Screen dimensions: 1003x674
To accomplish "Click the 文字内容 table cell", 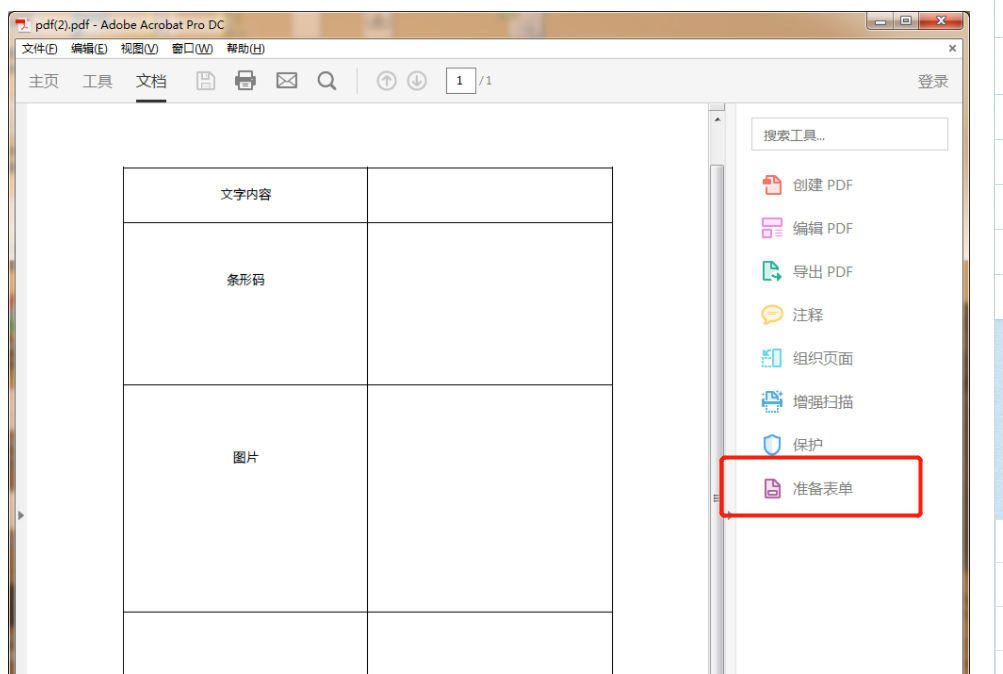I will pos(246,195).
